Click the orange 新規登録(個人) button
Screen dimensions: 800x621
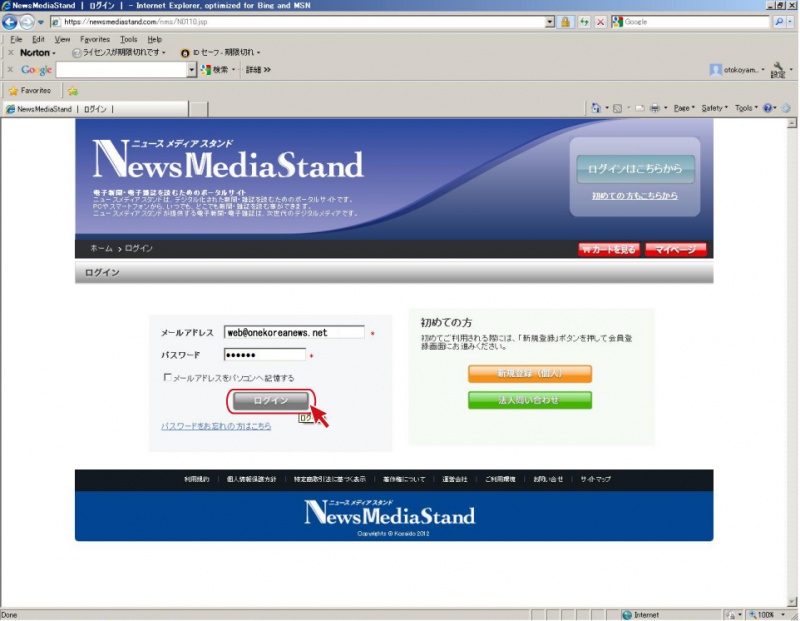coord(530,374)
